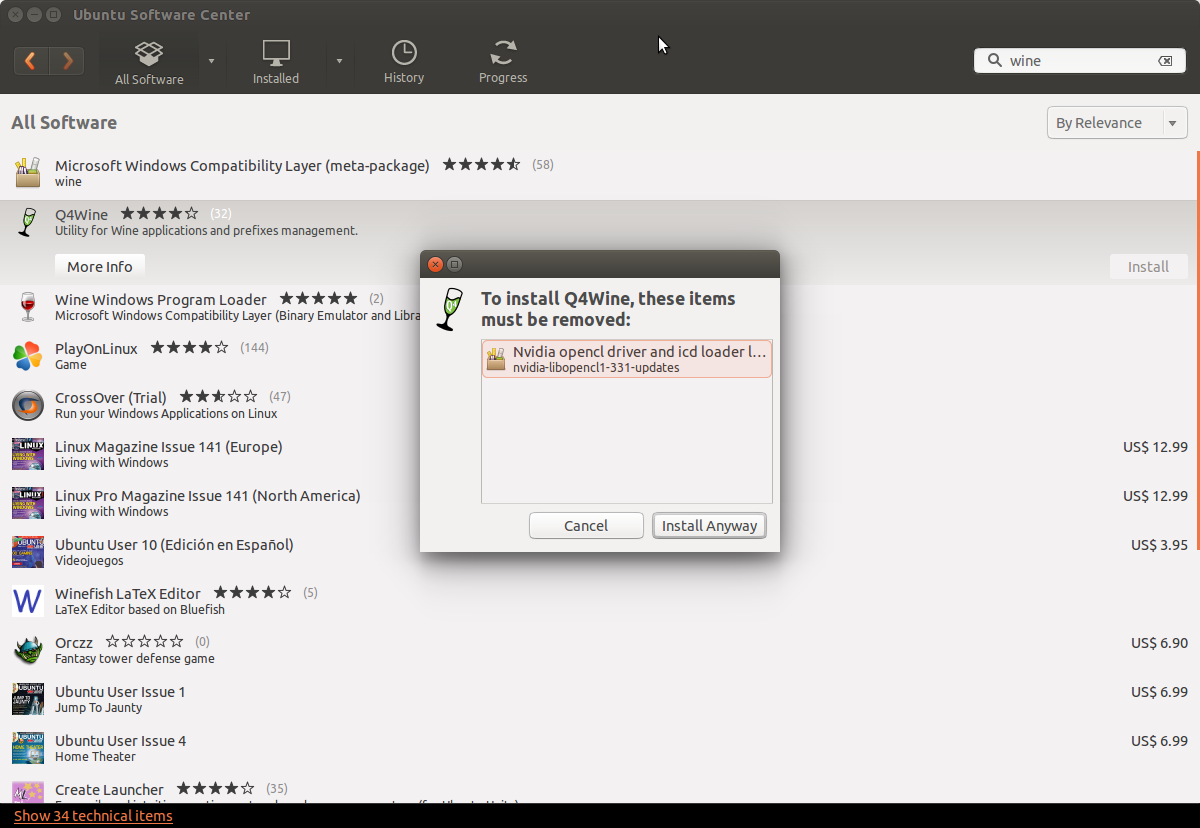1200x828 pixels.
Task: Select the PlayOnLinux entry
Action: (96, 348)
